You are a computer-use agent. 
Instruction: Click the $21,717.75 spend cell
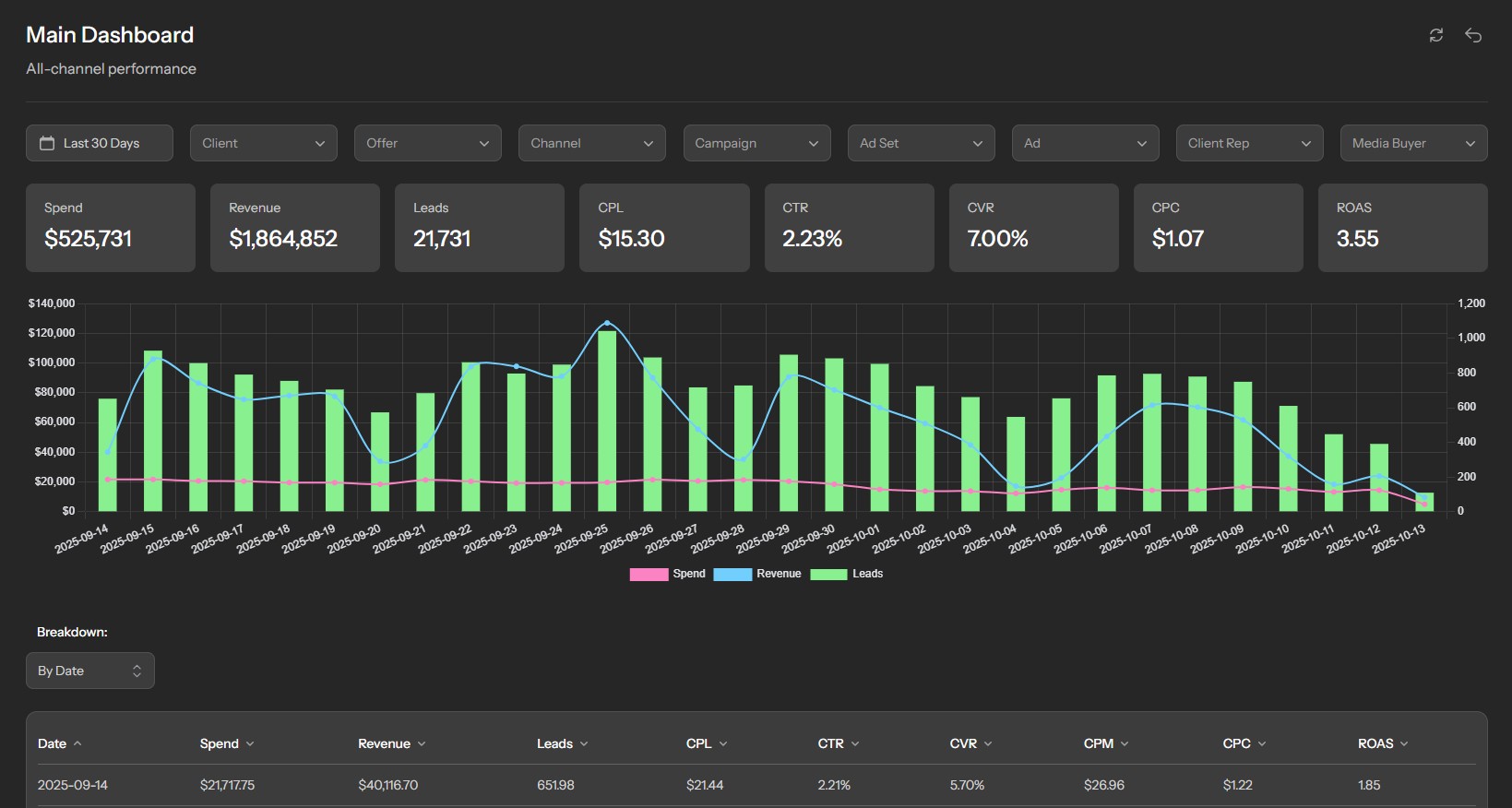tap(227, 785)
